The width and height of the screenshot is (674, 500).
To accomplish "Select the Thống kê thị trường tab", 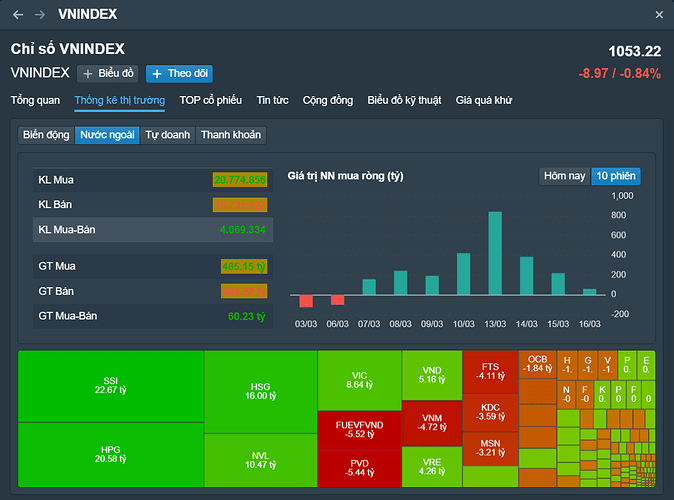I will (119, 101).
